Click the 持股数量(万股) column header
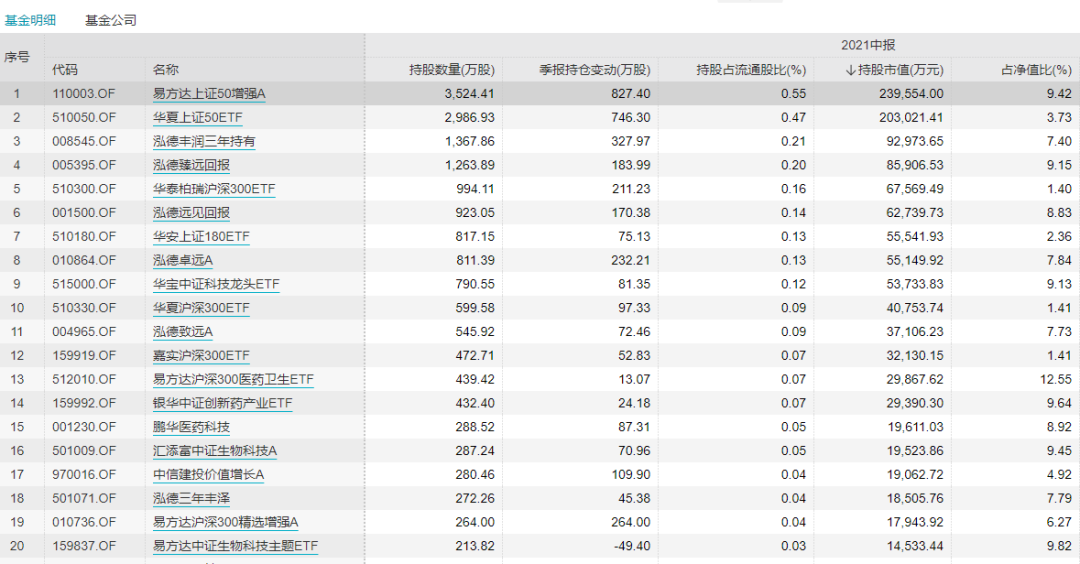 (452, 70)
